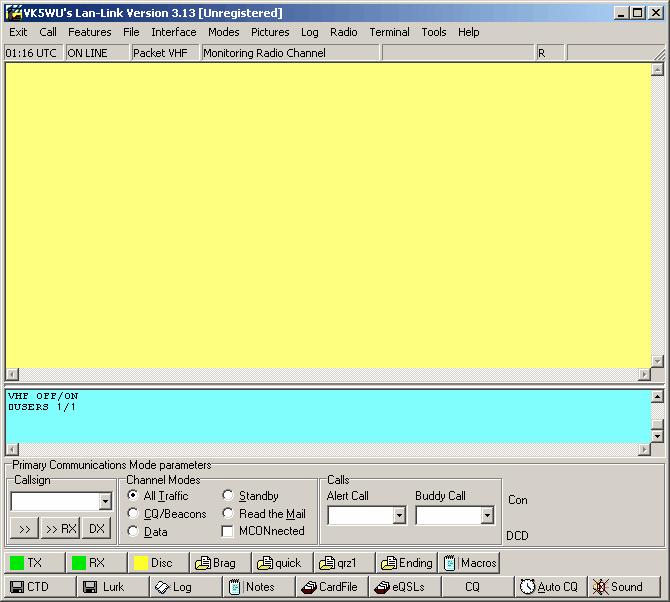Viewport: 670px width, 602px height.
Task: Open the CardFile button
Action: [x=330, y=587]
